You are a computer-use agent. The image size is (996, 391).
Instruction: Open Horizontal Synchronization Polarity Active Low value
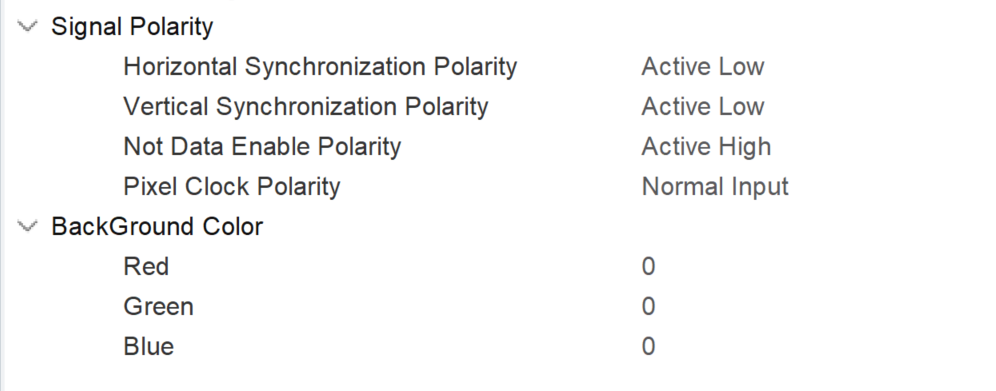pos(703,67)
